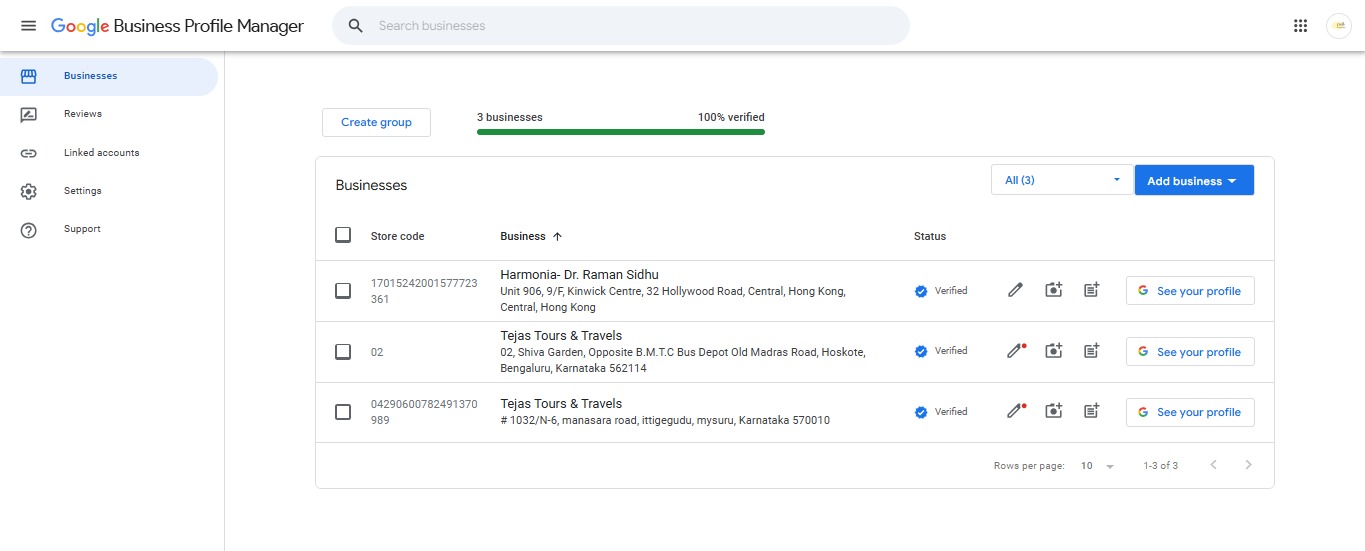Click the Google Business Profile Manager logo

[x=177, y=26]
